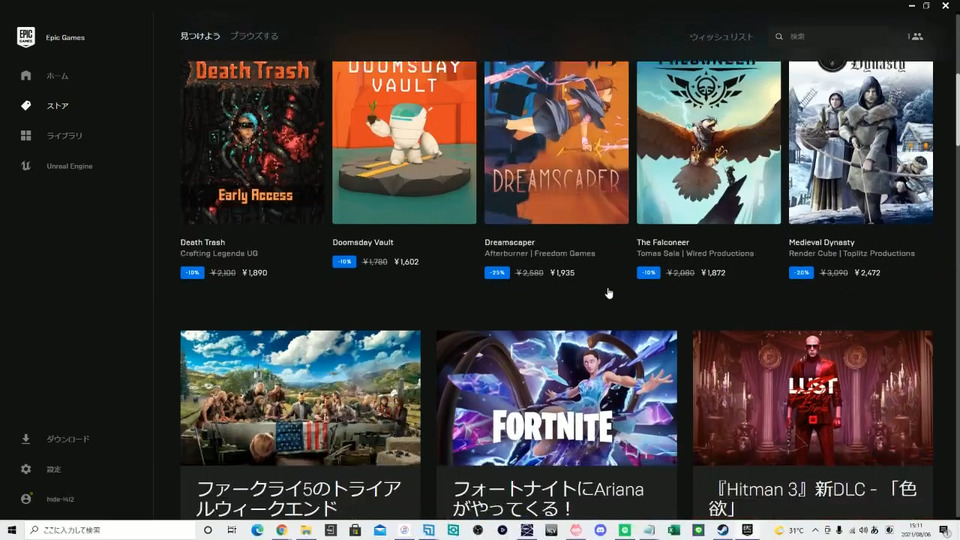
Task: Click the -25% discount badge on Dreamscaper
Action: (x=497, y=272)
